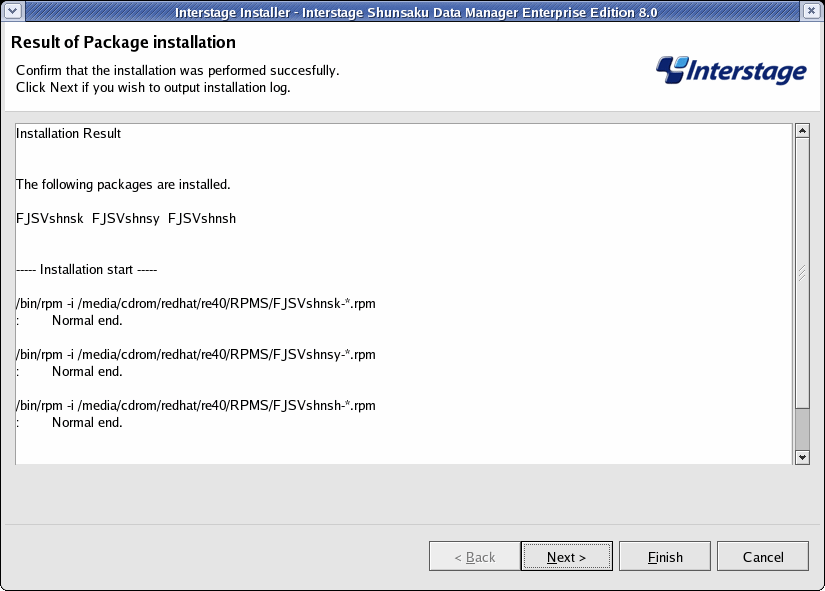The image size is (825, 591).
Task: Click the scrollbar up arrow
Action: coord(802,131)
